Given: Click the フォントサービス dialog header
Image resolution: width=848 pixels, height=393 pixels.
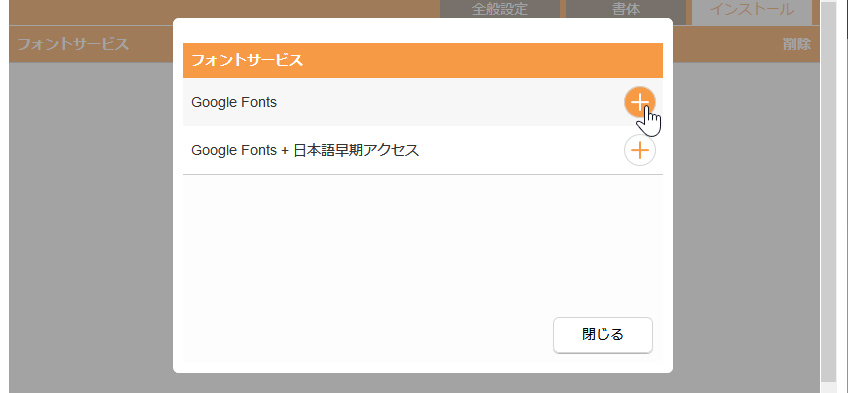Looking at the screenshot, I should (423, 61).
